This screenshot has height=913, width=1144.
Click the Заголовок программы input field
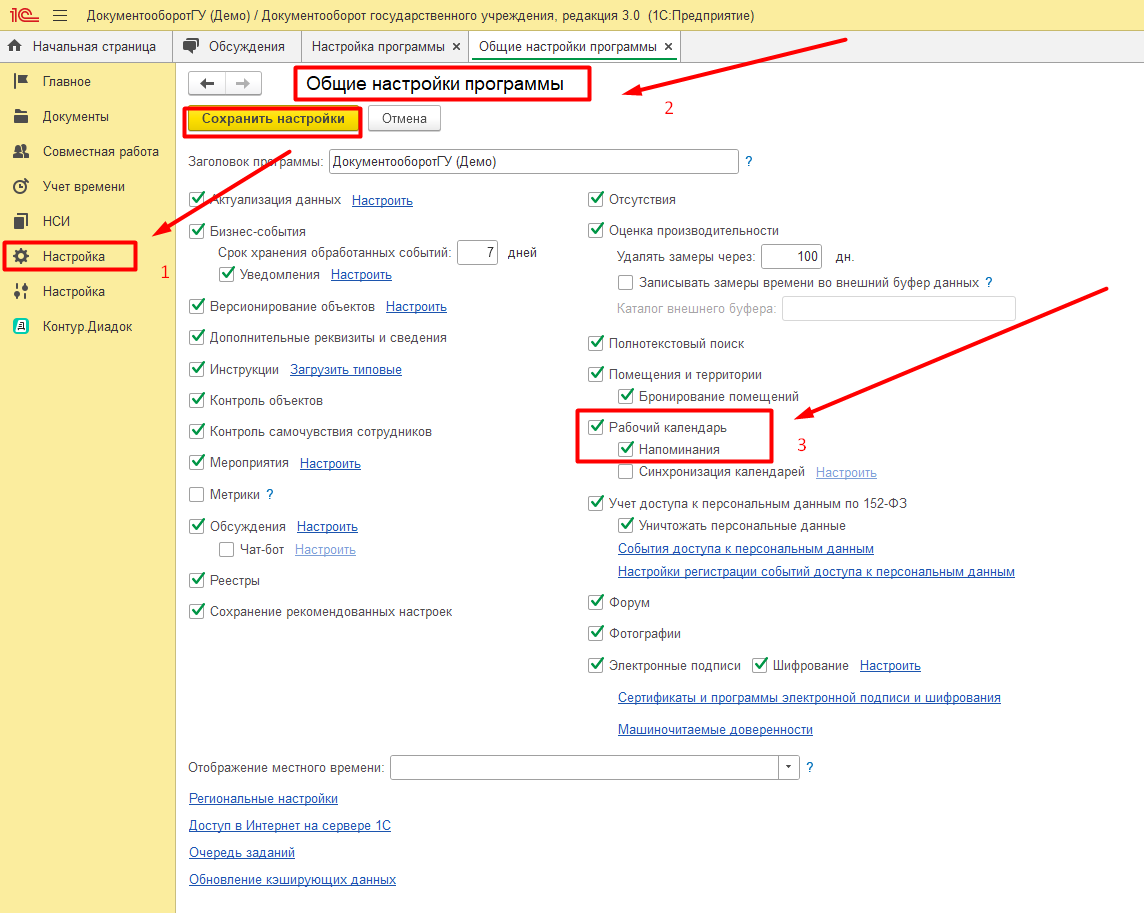[533, 161]
